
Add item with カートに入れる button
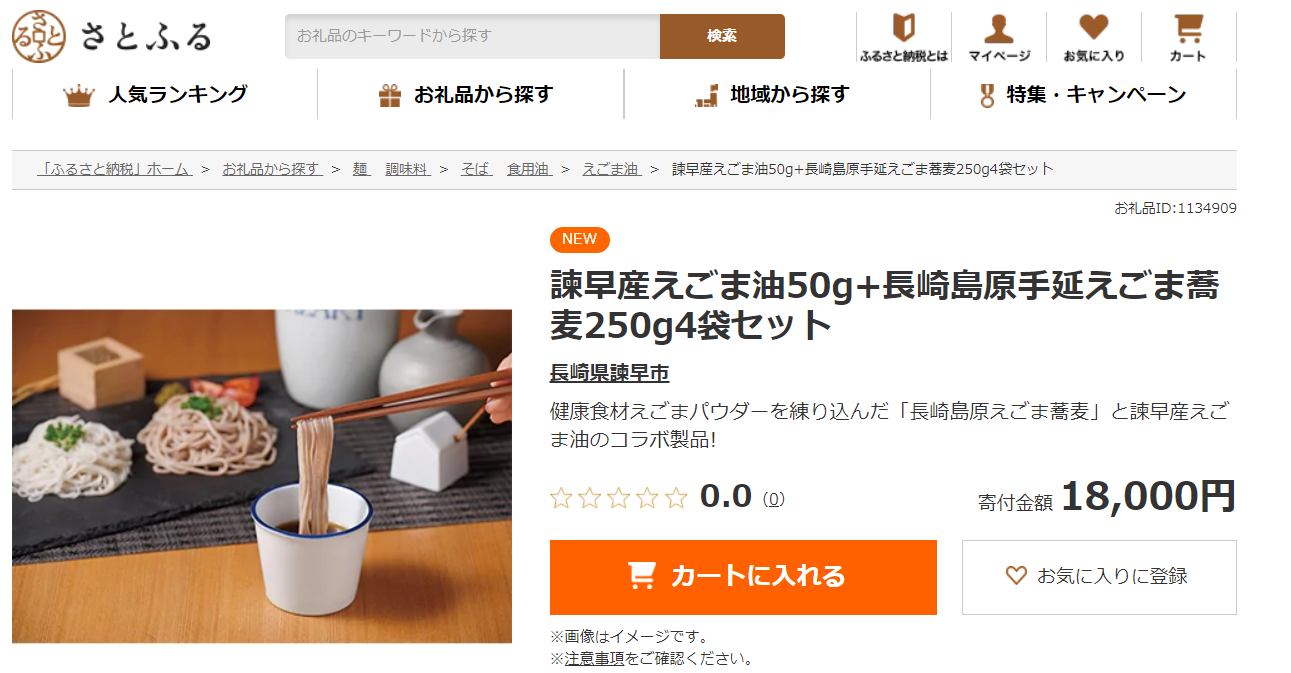[x=743, y=577]
